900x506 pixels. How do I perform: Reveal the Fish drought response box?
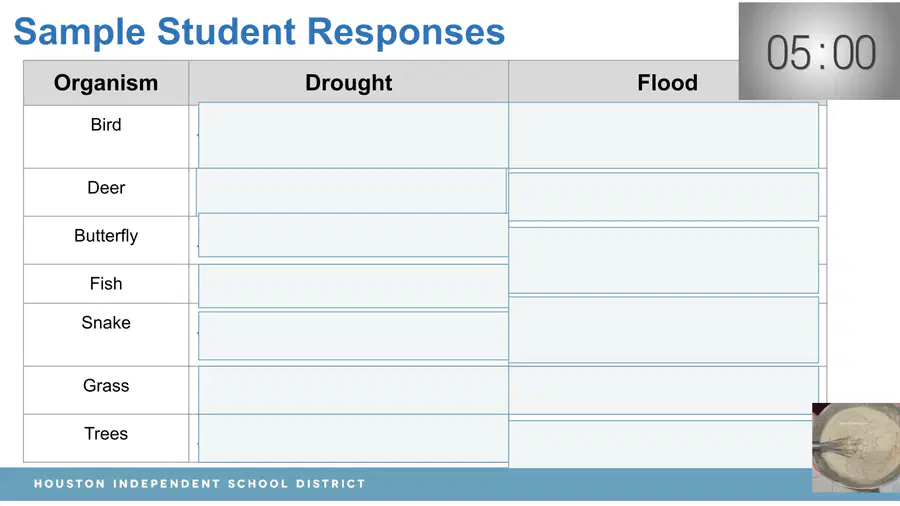[x=353, y=286]
